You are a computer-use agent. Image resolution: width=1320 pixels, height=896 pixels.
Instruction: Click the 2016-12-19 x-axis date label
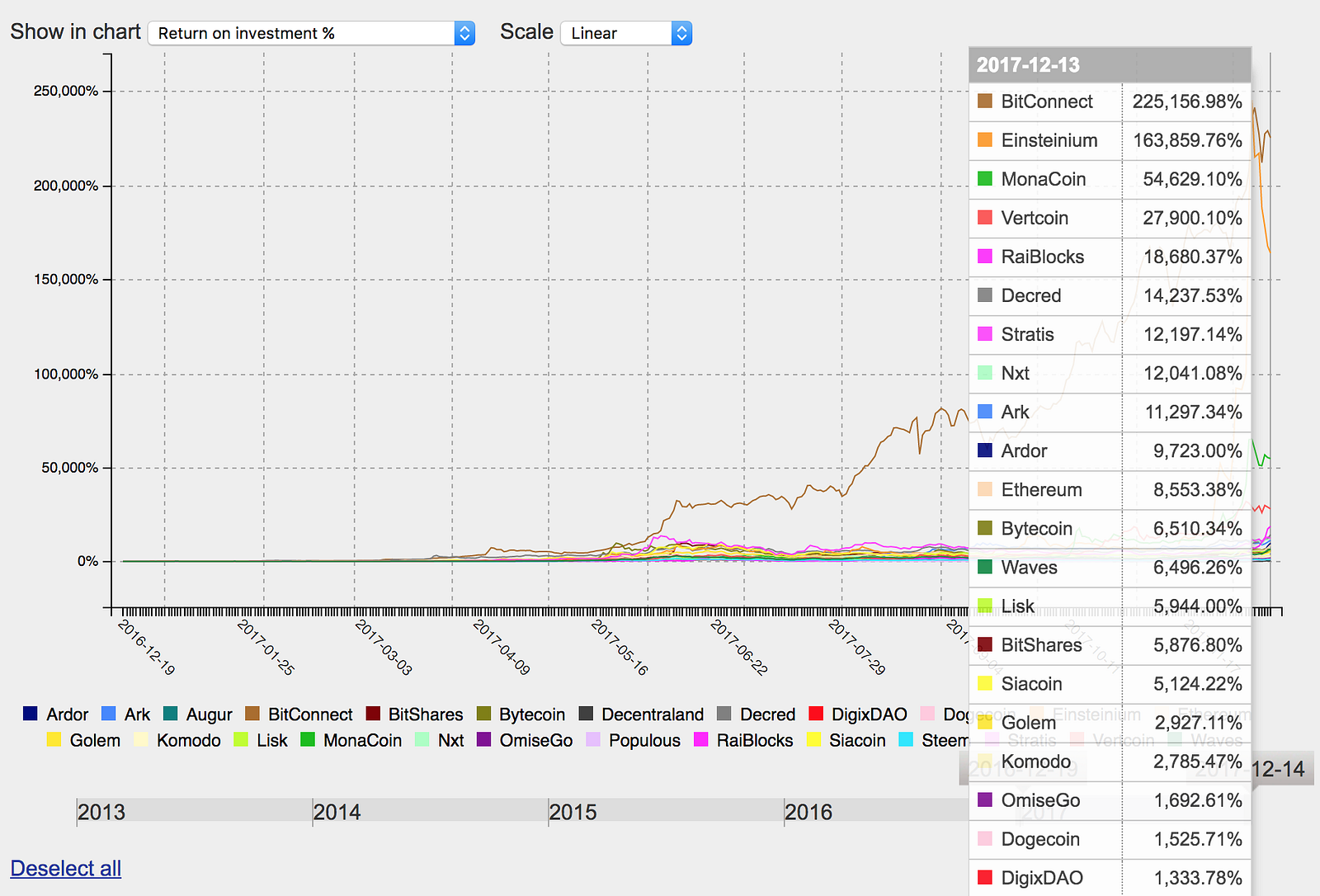tap(147, 648)
